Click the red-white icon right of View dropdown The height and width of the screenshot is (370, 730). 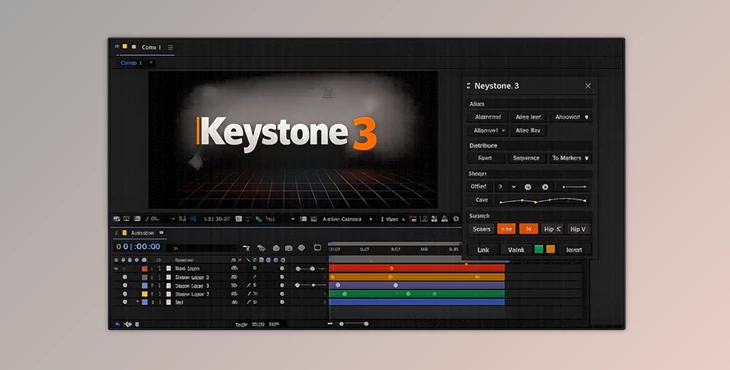pos(412,219)
